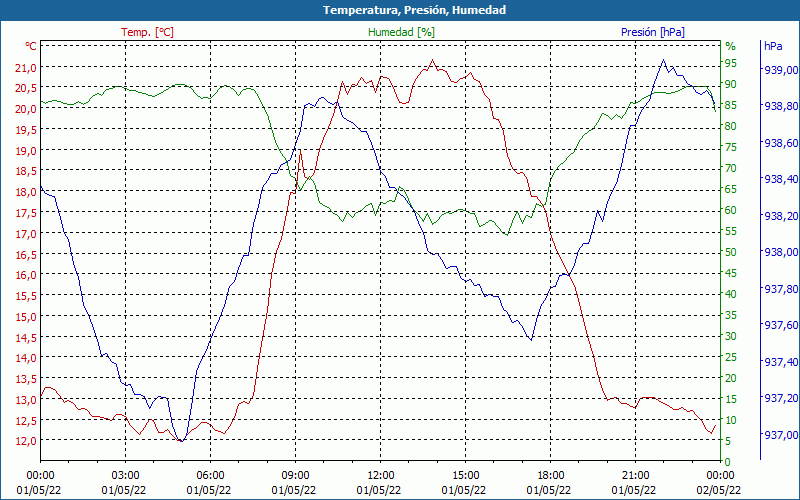The image size is (800, 500).
Task: Click the blue 'hPa' axis unit label
Action: coord(773,46)
